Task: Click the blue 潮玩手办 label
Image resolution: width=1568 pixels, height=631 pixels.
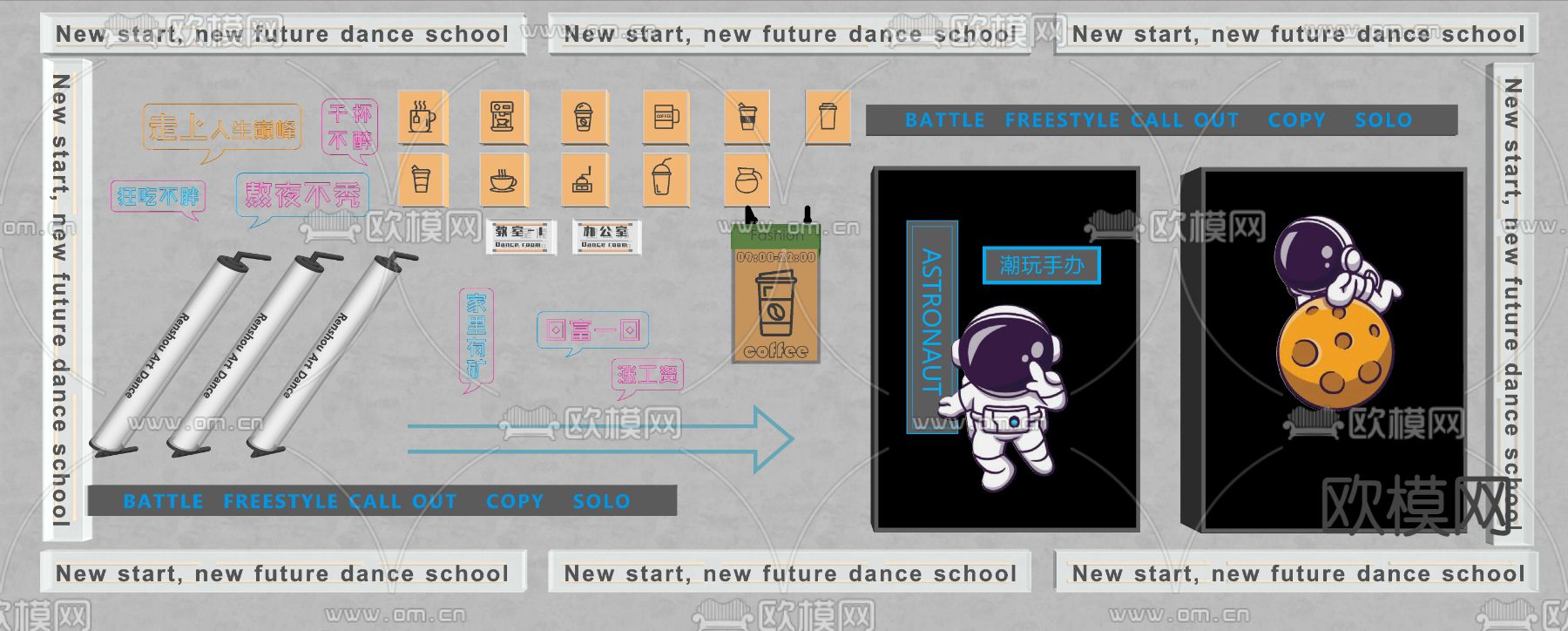Action: coord(1042,265)
